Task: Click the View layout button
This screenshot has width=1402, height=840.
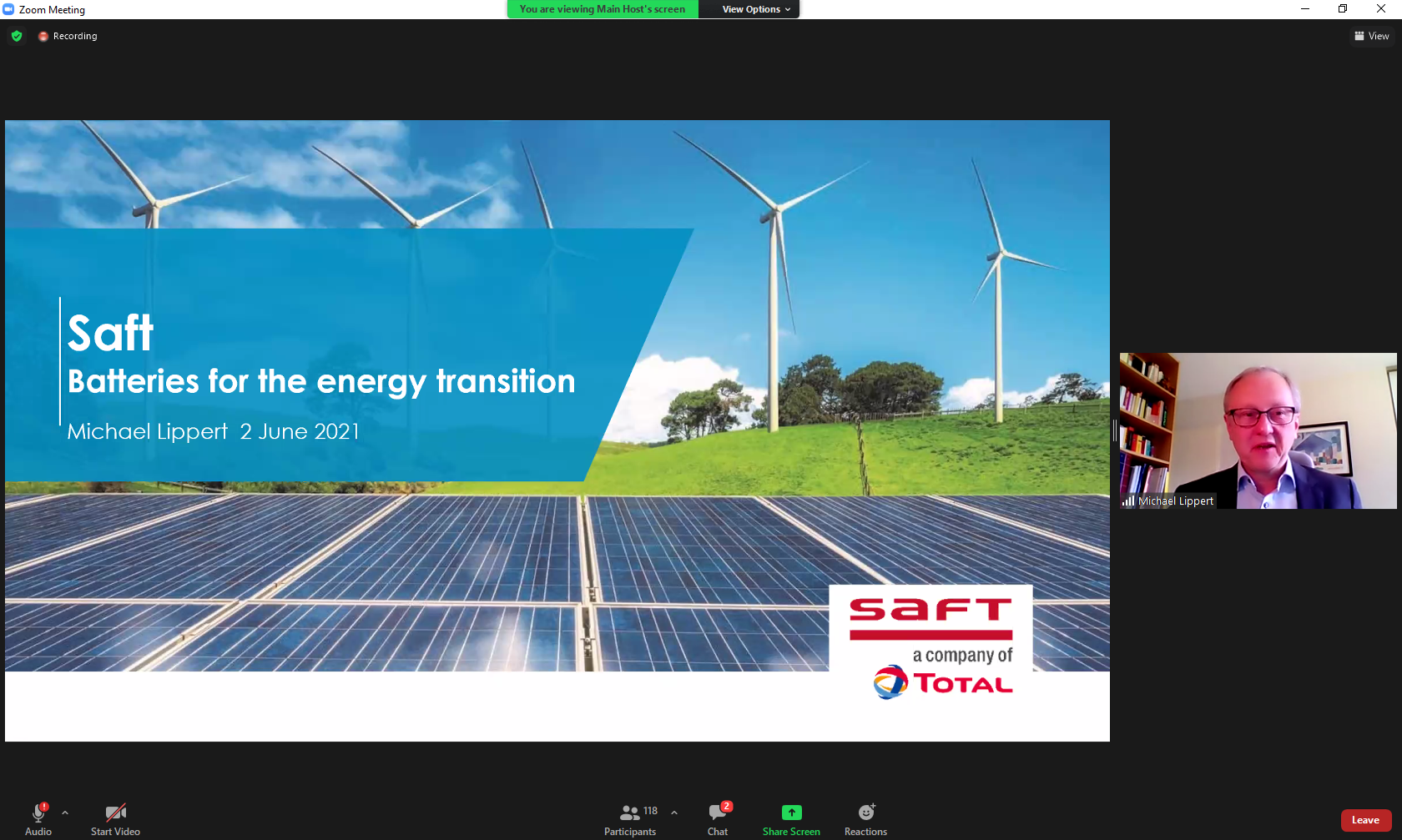Action: click(1371, 36)
